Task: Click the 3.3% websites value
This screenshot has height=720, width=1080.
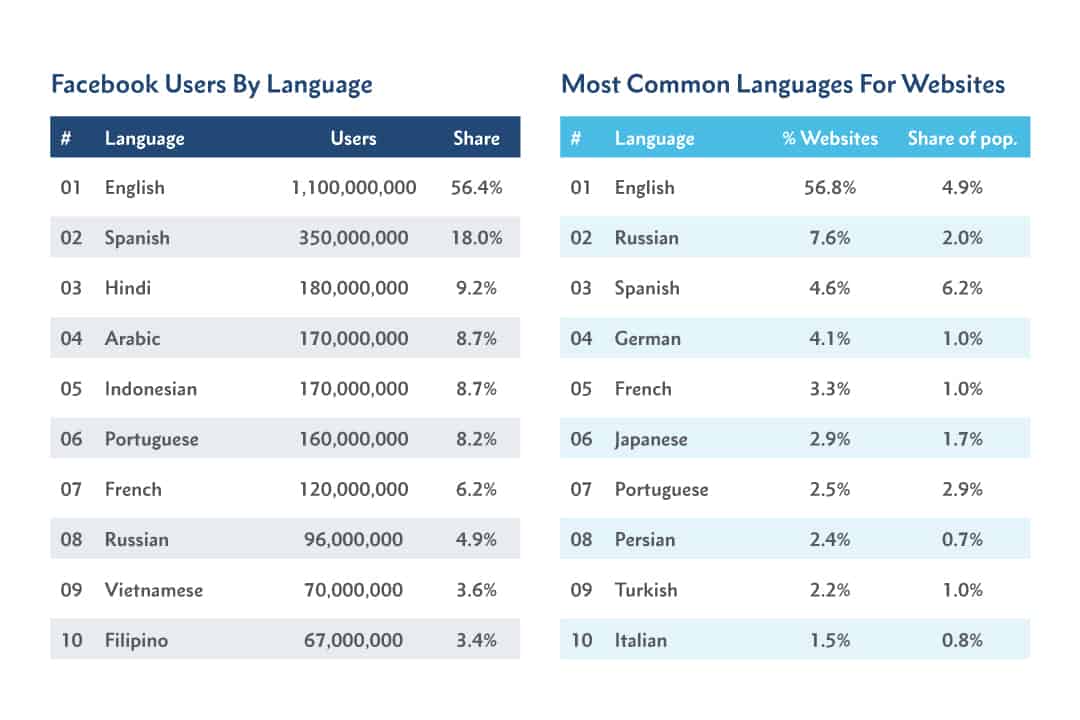Action: coord(830,389)
